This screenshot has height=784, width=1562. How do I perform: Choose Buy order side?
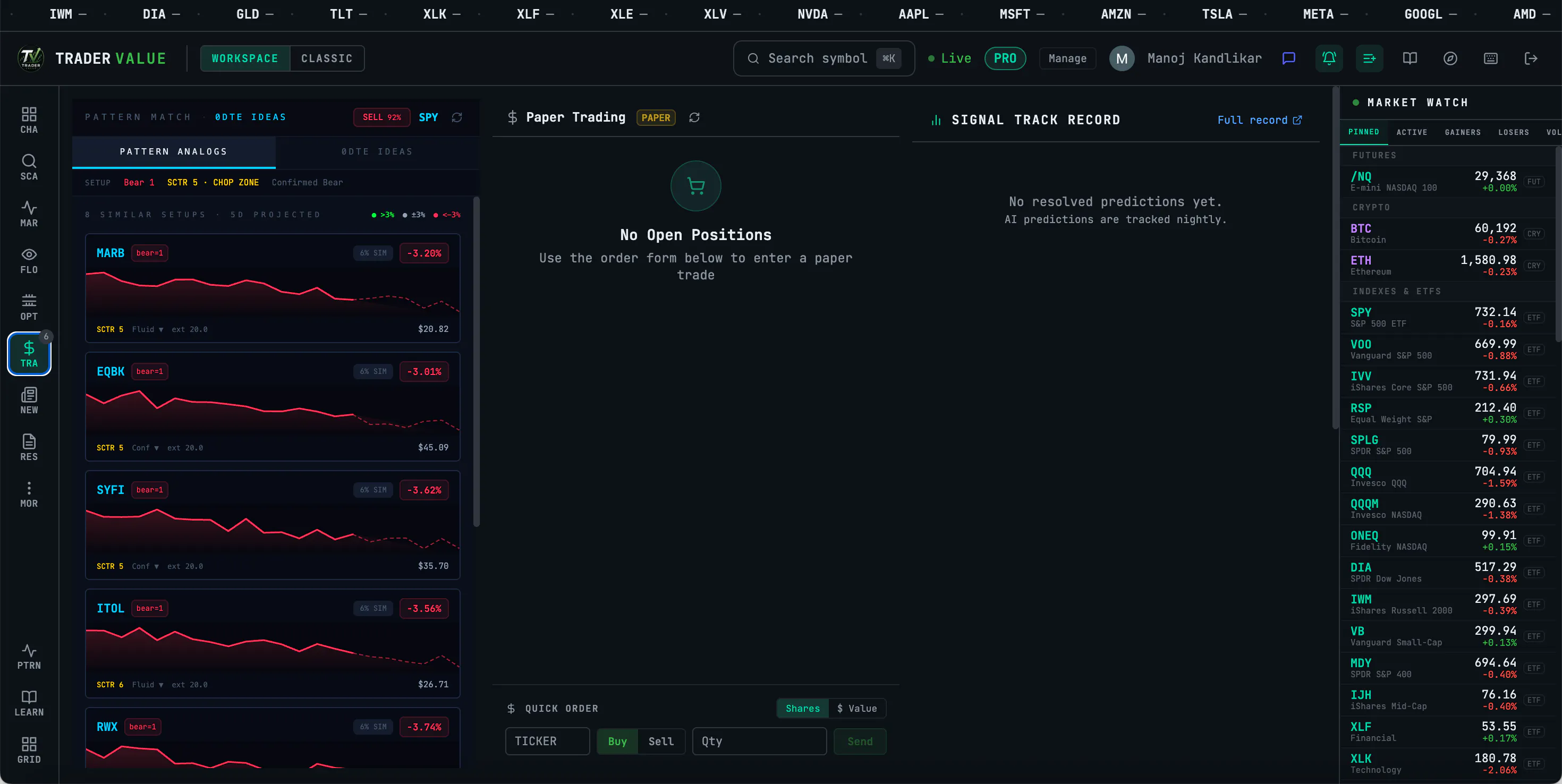(x=617, y=741)
